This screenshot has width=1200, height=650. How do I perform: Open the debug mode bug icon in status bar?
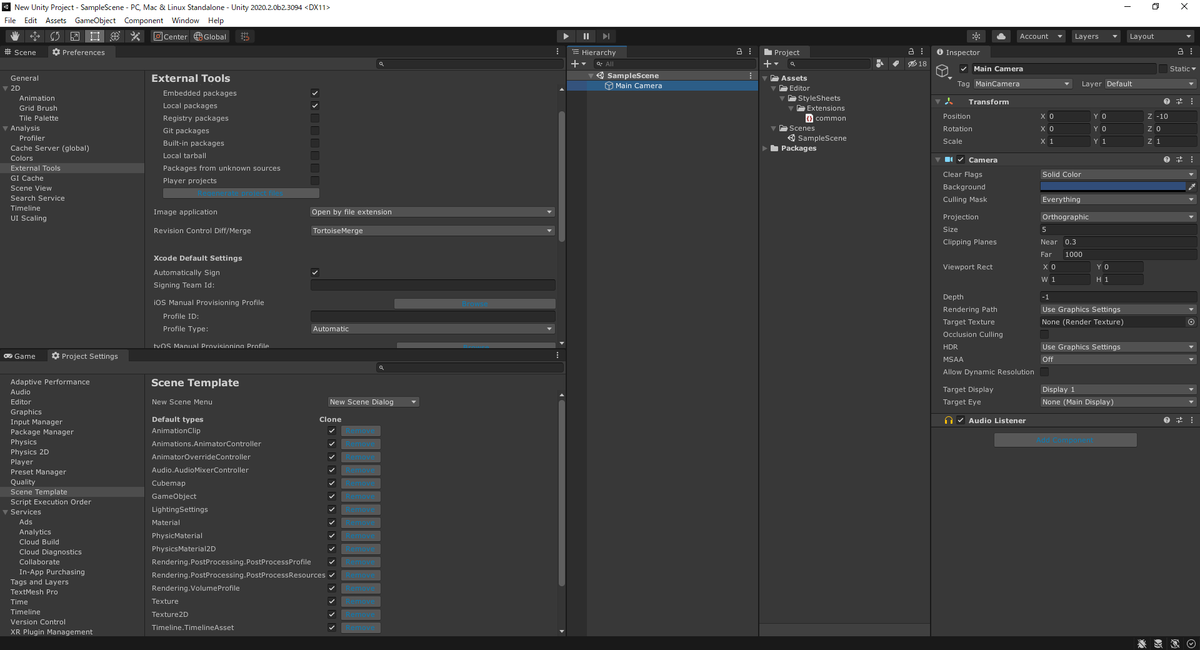[x=1143, y=643]
